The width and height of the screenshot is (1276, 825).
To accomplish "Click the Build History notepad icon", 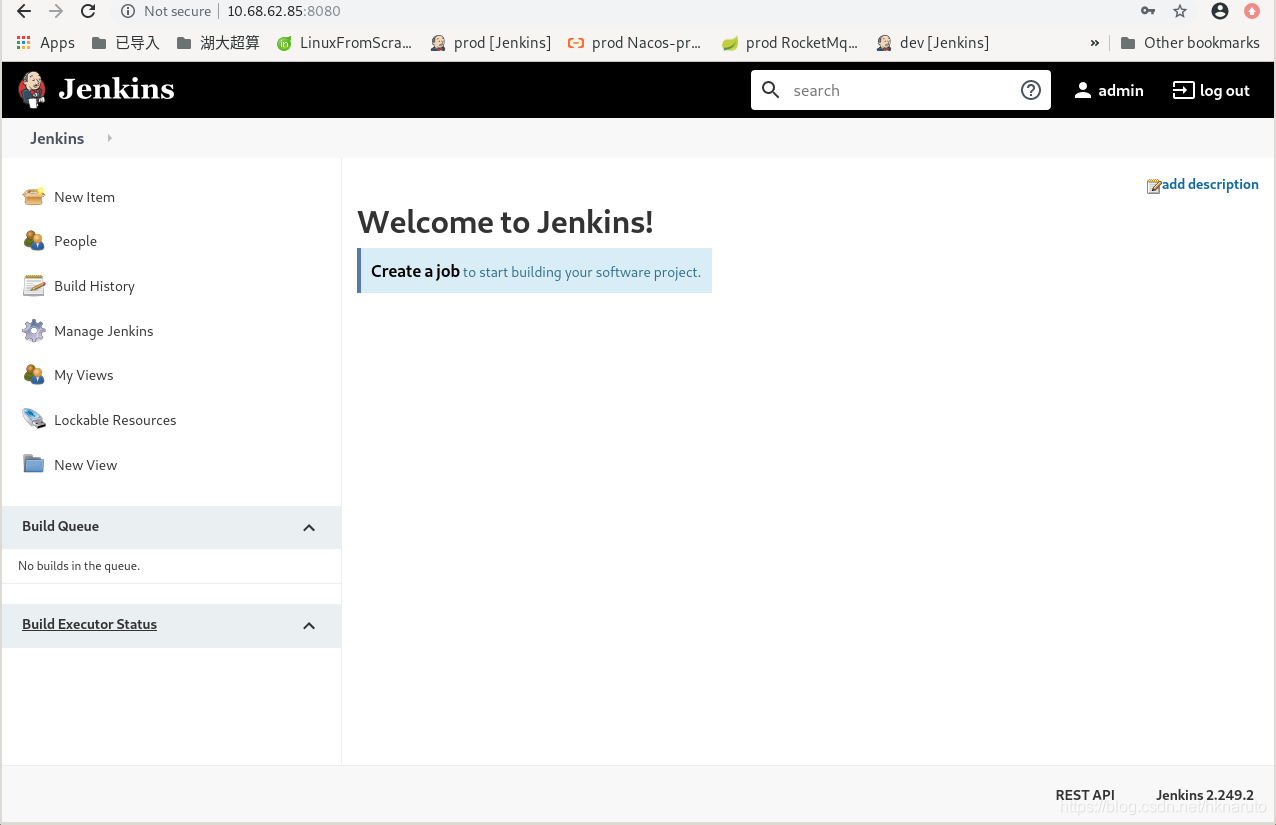I will pyautogui.click(x=34, y=286).
